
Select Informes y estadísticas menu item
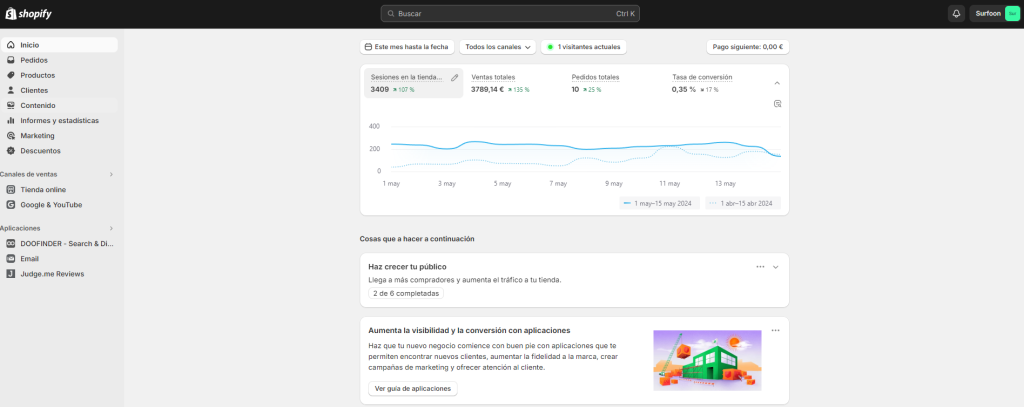[x=59, y=120]
